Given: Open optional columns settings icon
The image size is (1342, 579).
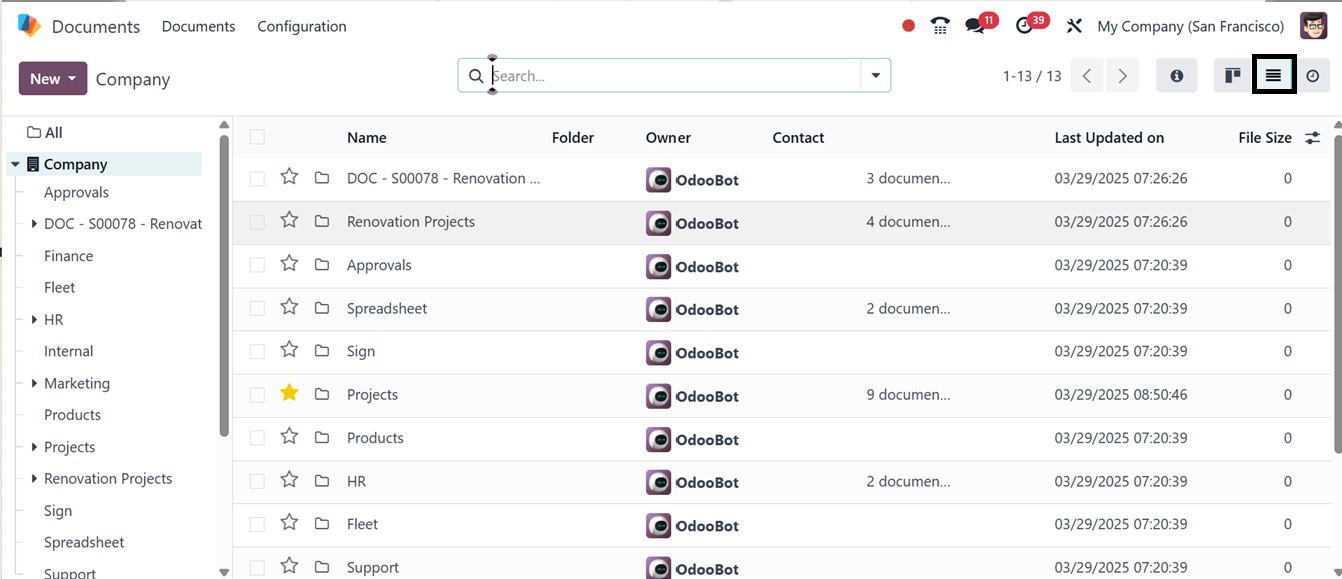Looking at the screenshot, I should pos(1313,138).
